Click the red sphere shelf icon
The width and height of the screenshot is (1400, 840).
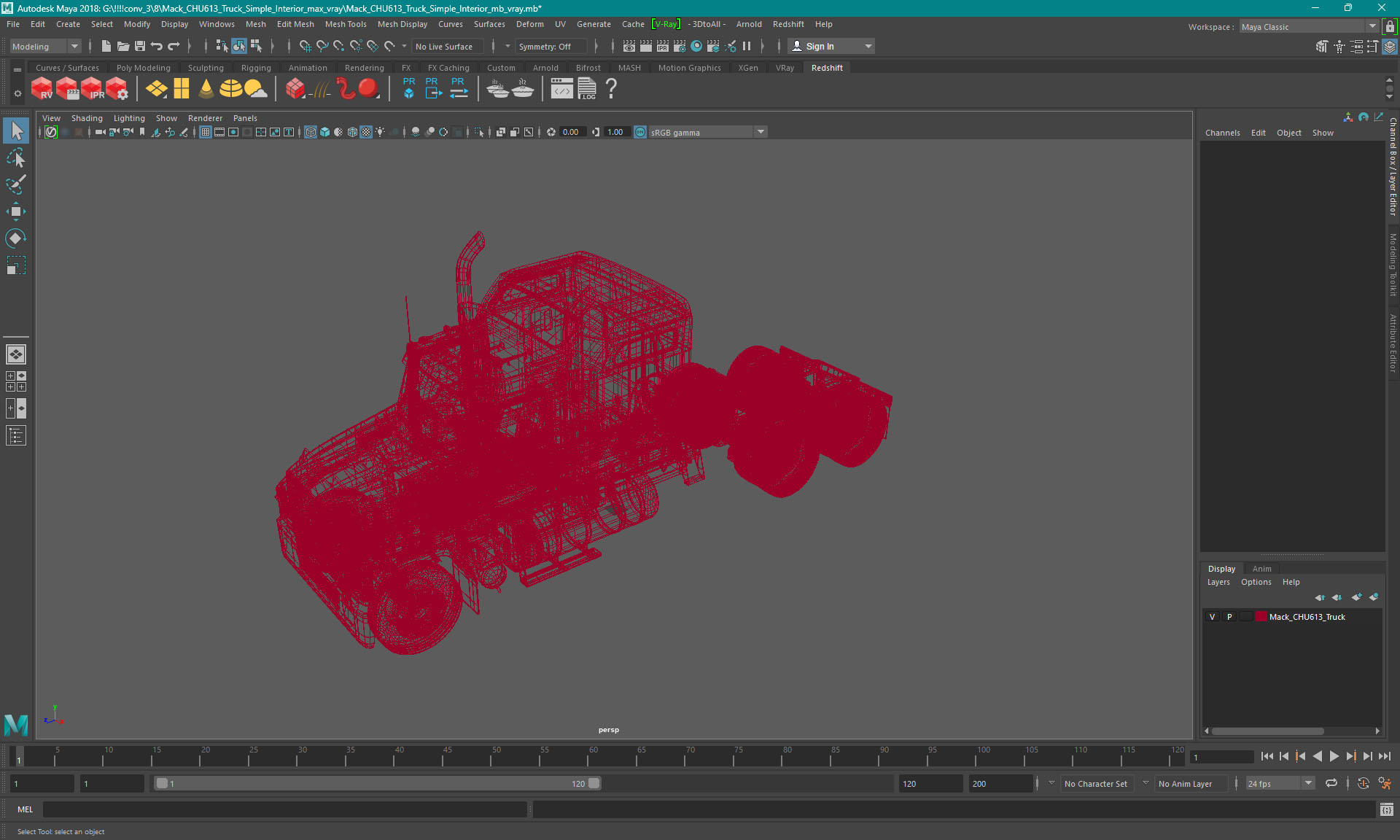tap(369, 89)
